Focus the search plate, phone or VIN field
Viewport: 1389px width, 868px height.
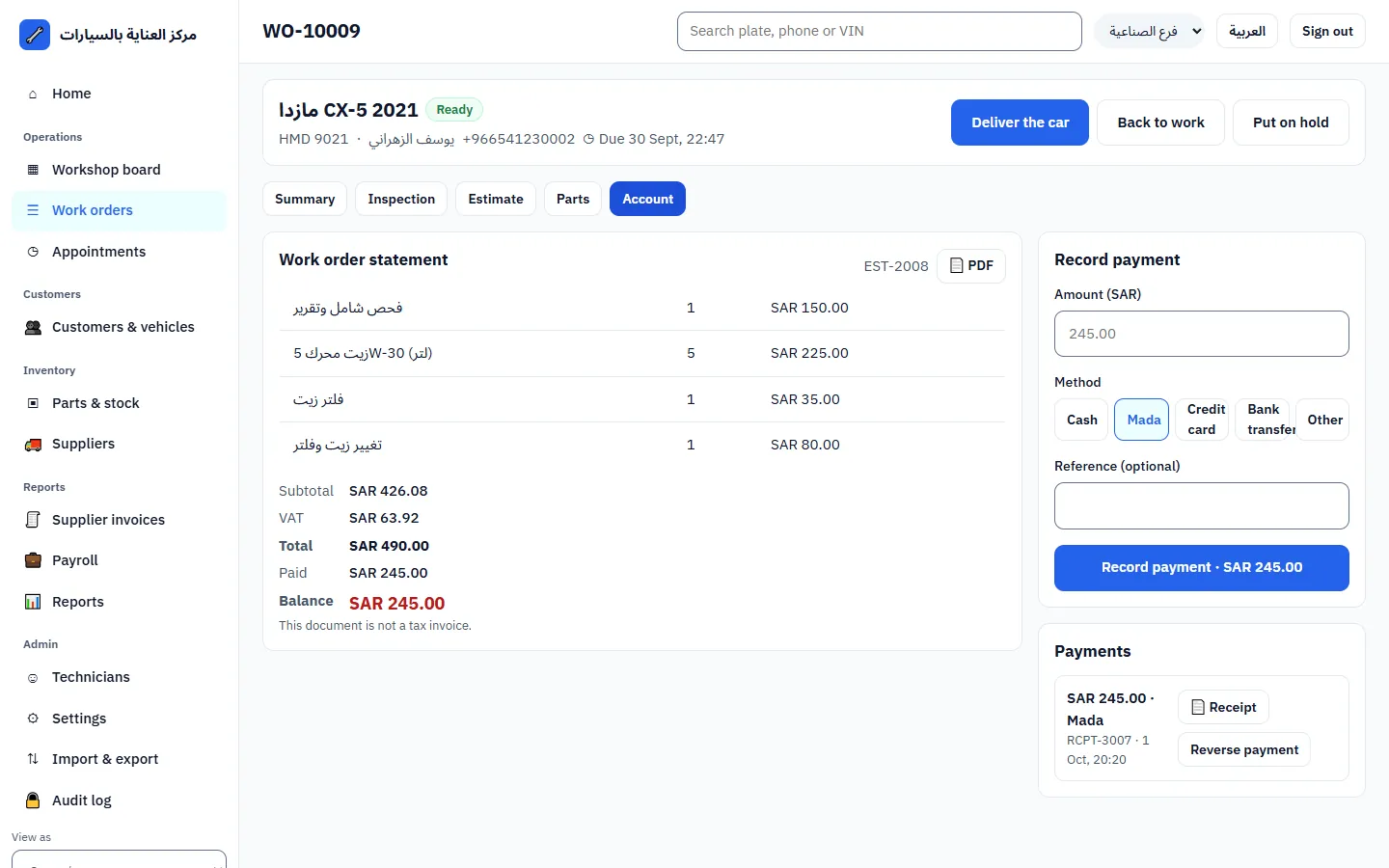tap(880, 31)
